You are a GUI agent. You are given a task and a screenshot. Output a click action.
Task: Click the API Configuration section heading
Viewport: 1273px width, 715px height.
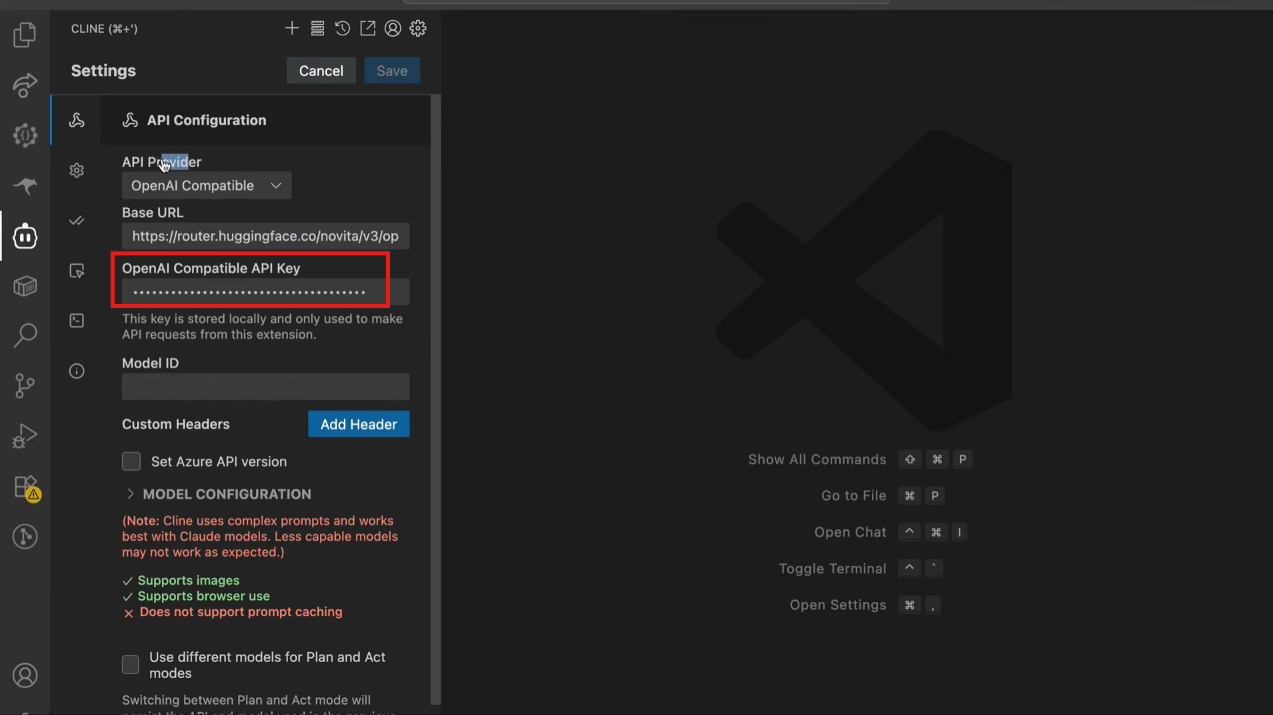click(x=207, y=120)
